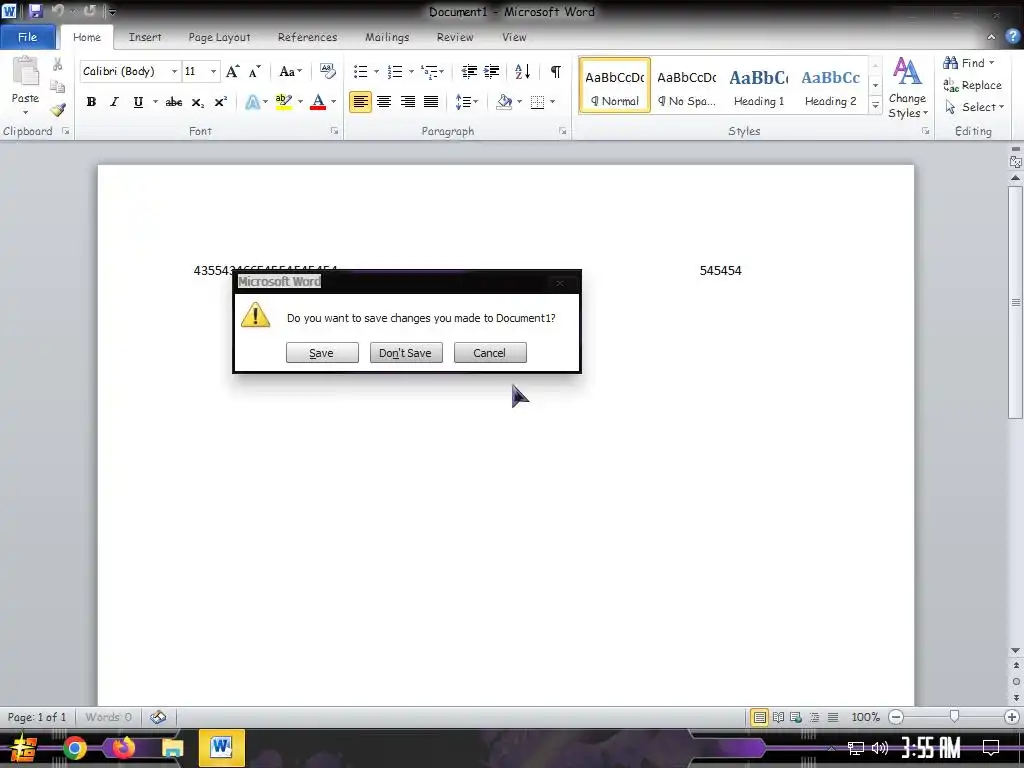Click the zoom in plus button
The image size is (1024, 768).
(1012, 717)
